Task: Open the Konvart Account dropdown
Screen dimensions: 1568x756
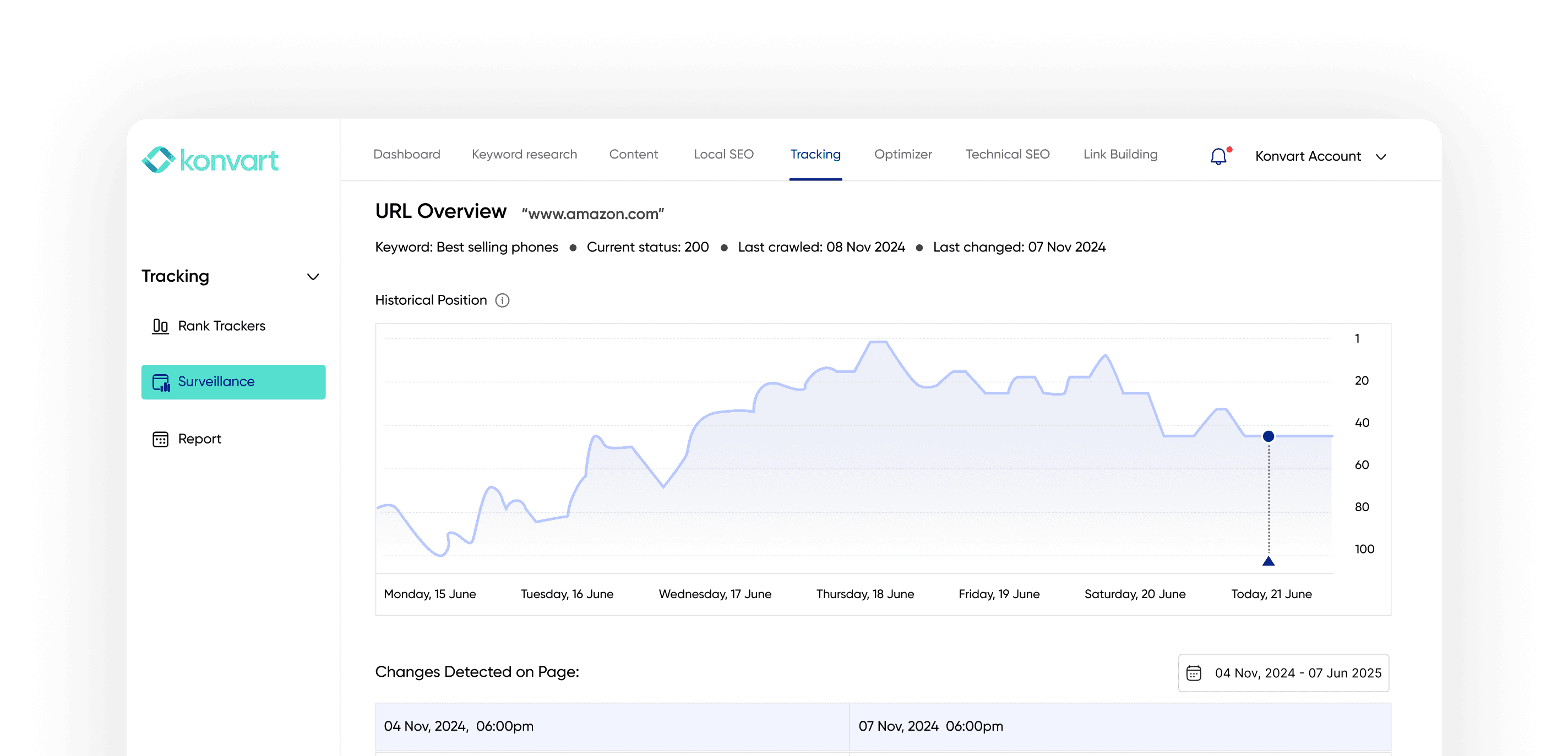Action: (1321, 156)
